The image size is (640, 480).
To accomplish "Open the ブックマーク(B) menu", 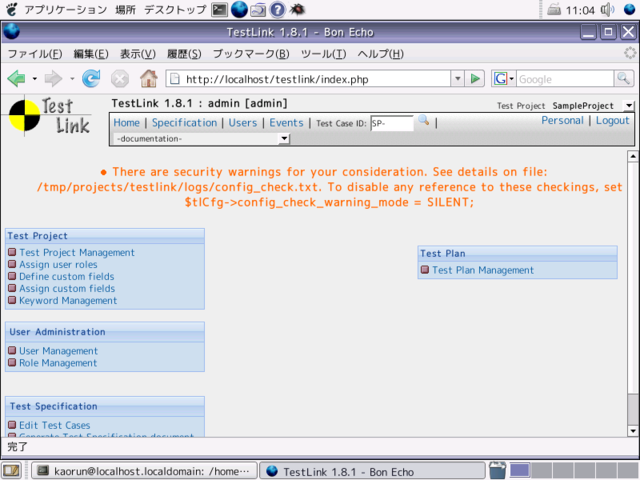I will click(251, 54).
